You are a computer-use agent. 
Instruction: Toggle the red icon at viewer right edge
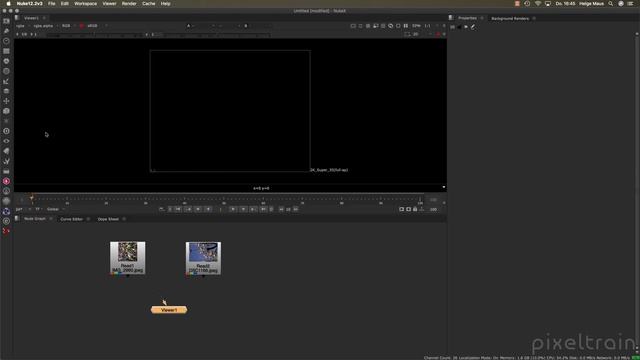point(438,35)
